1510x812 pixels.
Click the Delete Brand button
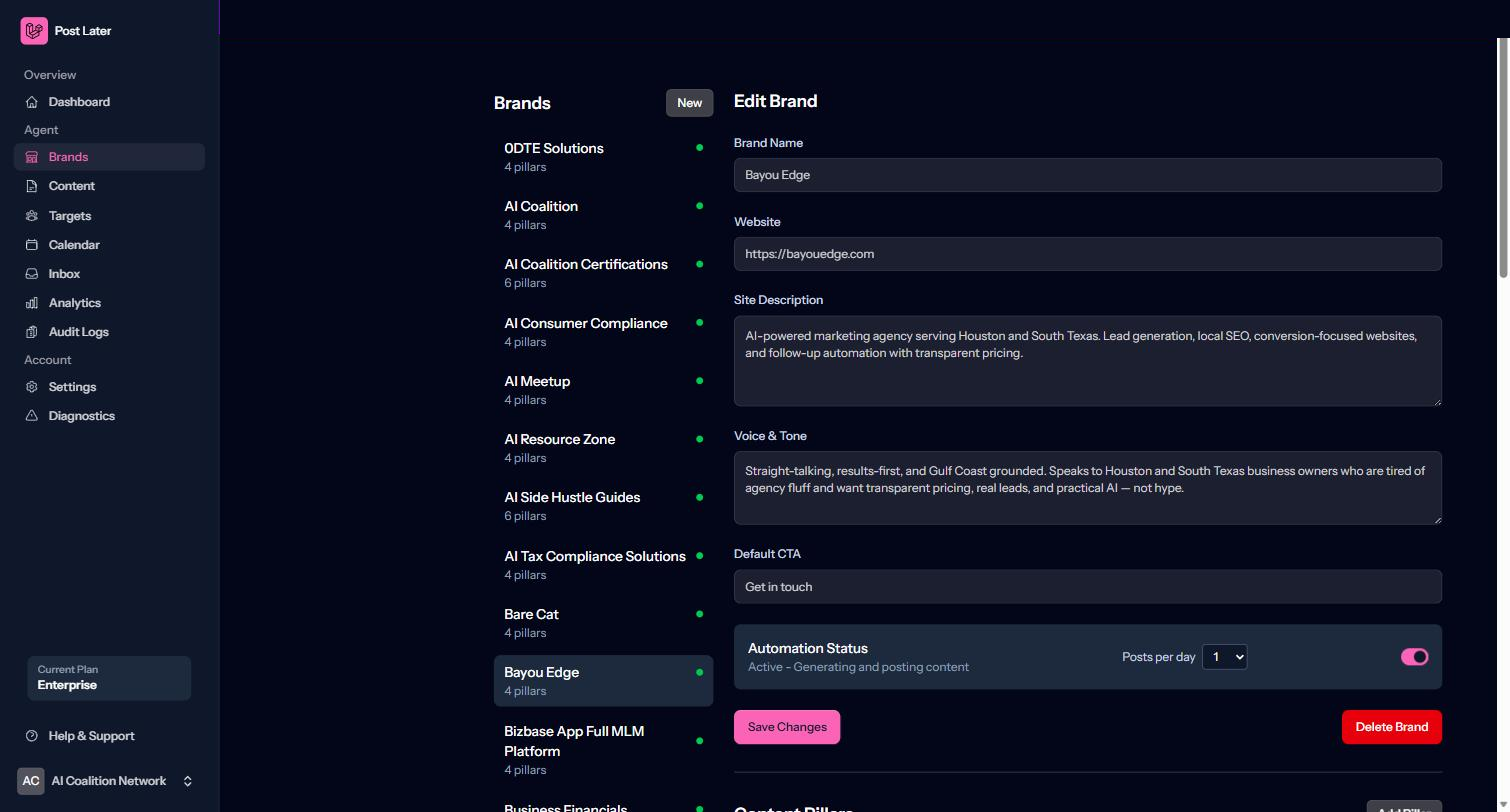[x=1391, y=727]
